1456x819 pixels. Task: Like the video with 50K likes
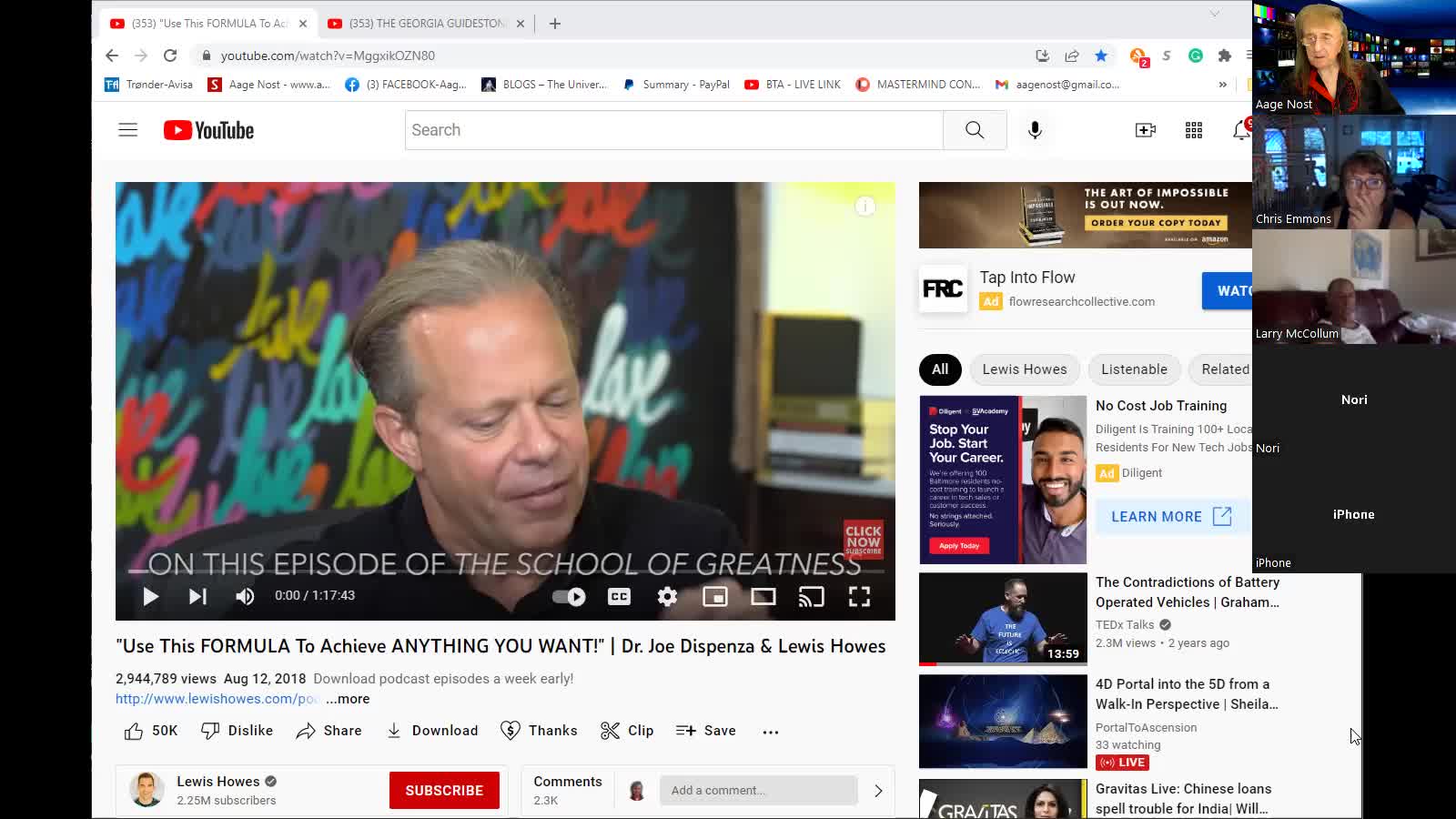coord(151,731)
